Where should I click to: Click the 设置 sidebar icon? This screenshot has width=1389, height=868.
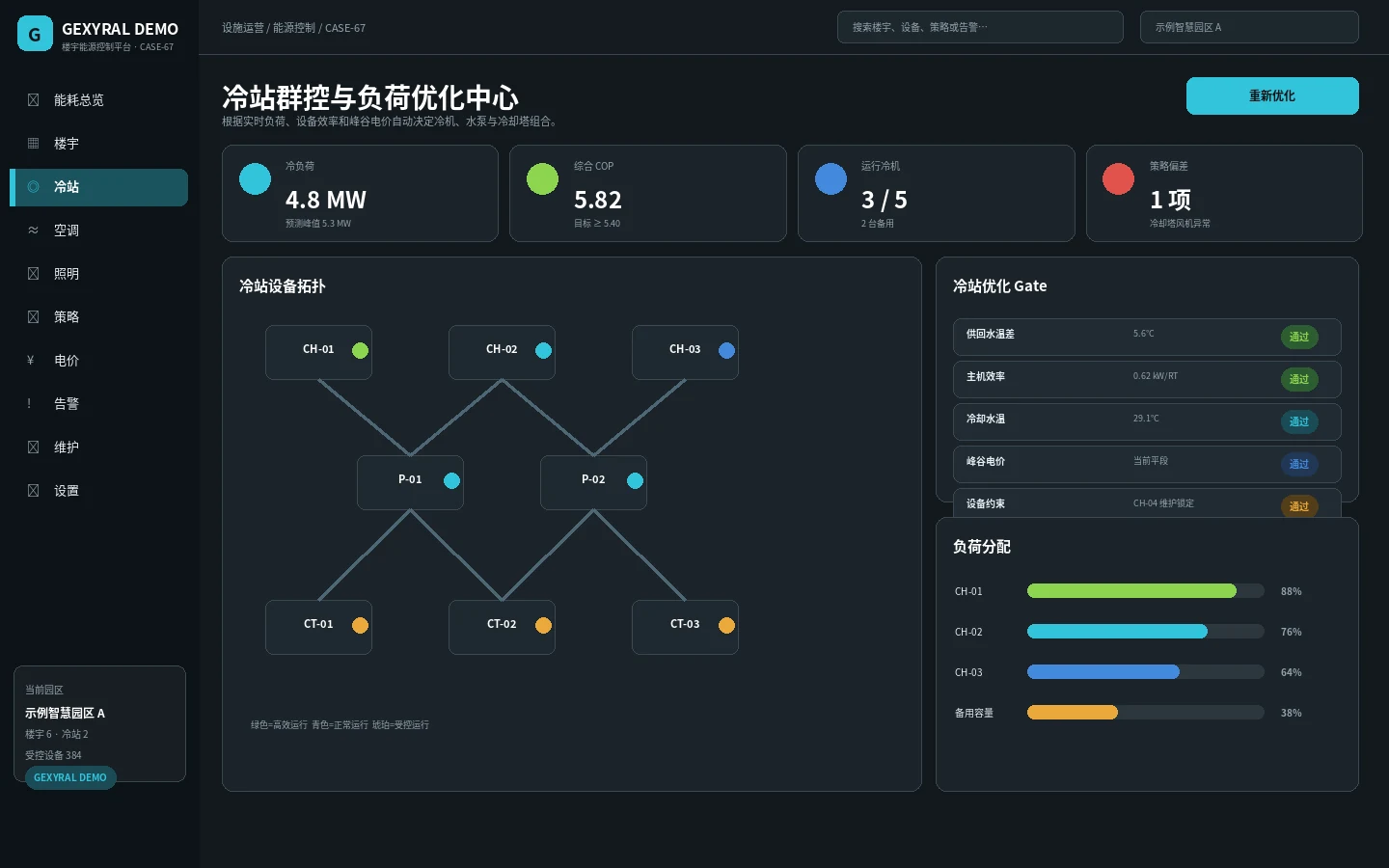tap(33, 491)
